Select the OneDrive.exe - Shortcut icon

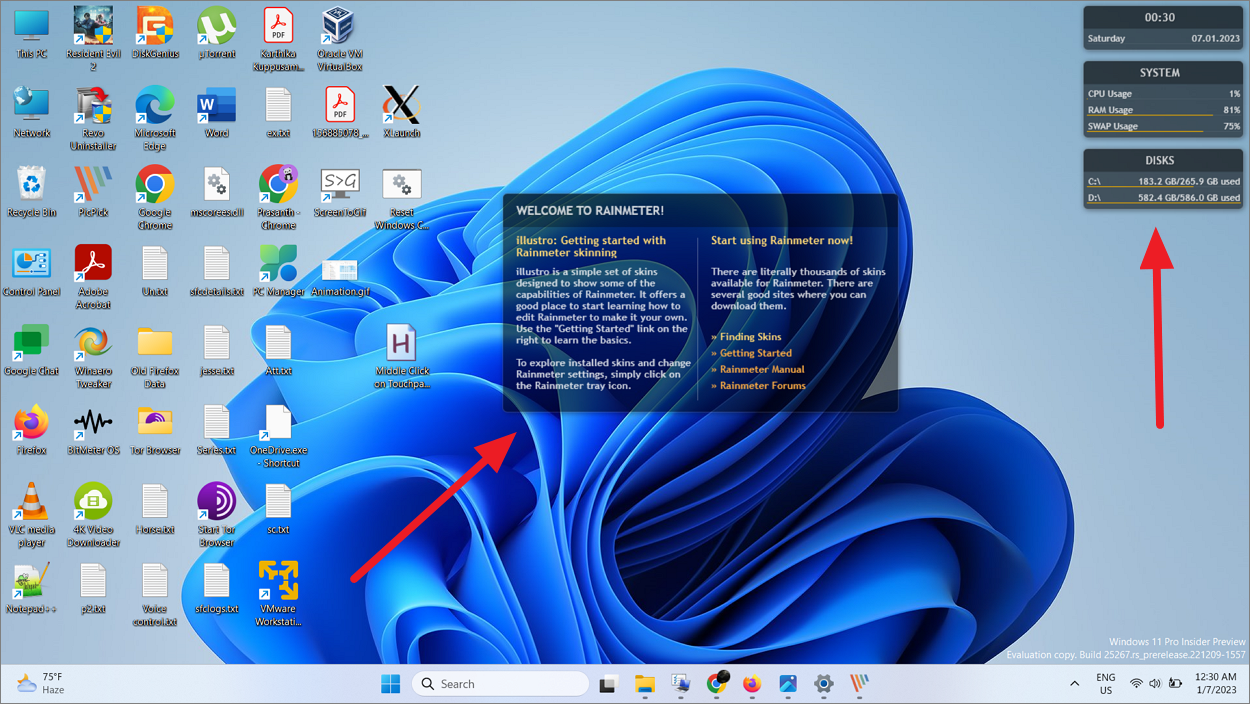pyautogui.click(x=278, y=436)
